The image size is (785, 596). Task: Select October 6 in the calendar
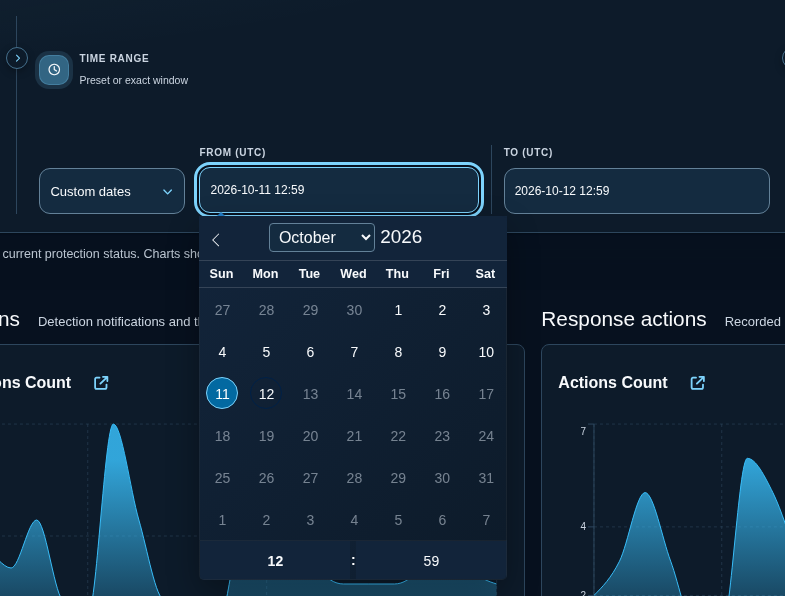pos(310,352)
